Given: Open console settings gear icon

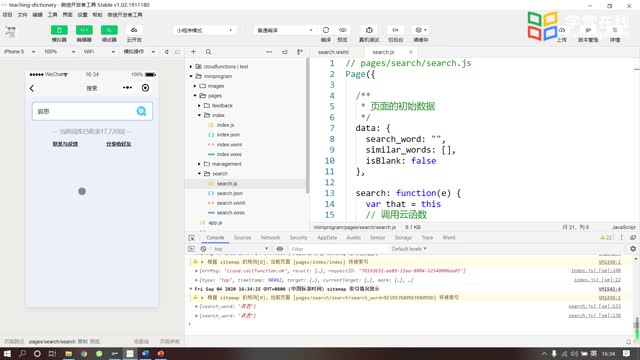Looking at the screenshot, I should pos(633,249).
